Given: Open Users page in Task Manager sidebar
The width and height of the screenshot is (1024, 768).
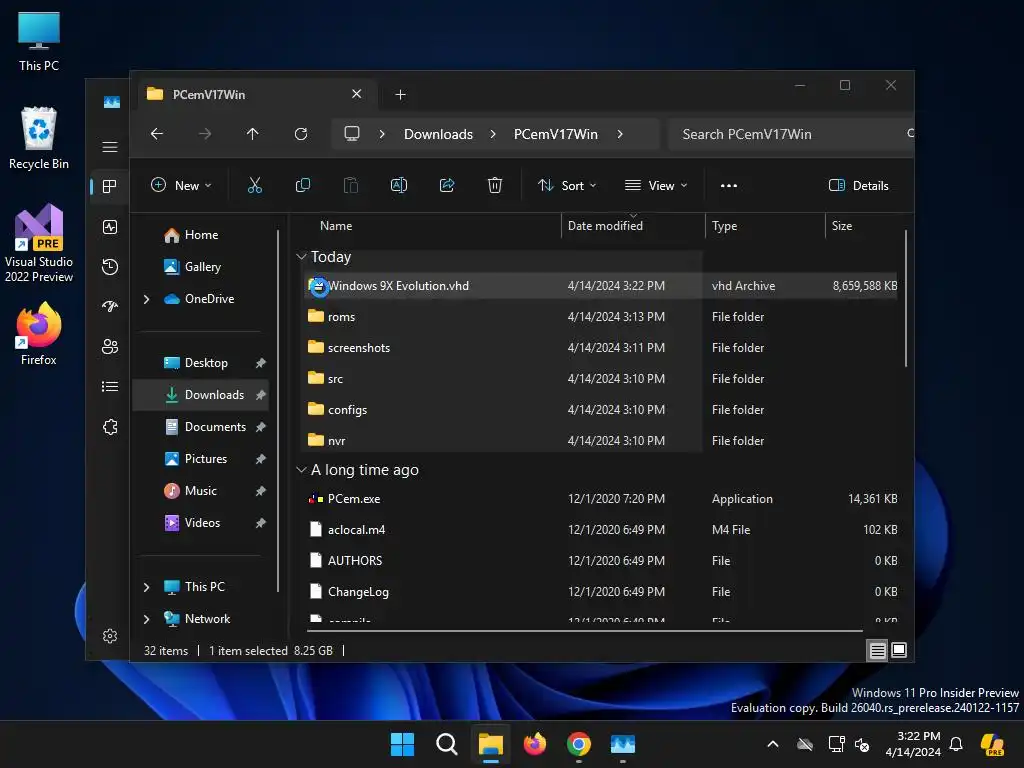Looking at the screenshot, I should [110, 347].
